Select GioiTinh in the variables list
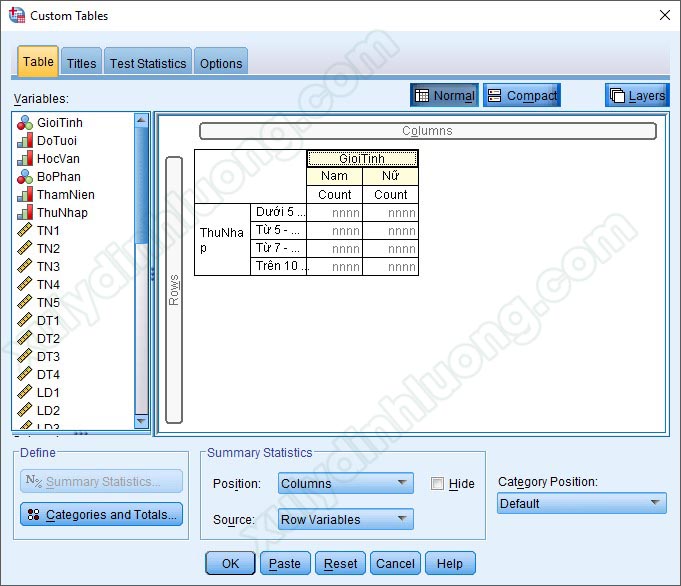The width and height of the screenshot is (681, 586). pyautogui.click(x=60, y=123)
